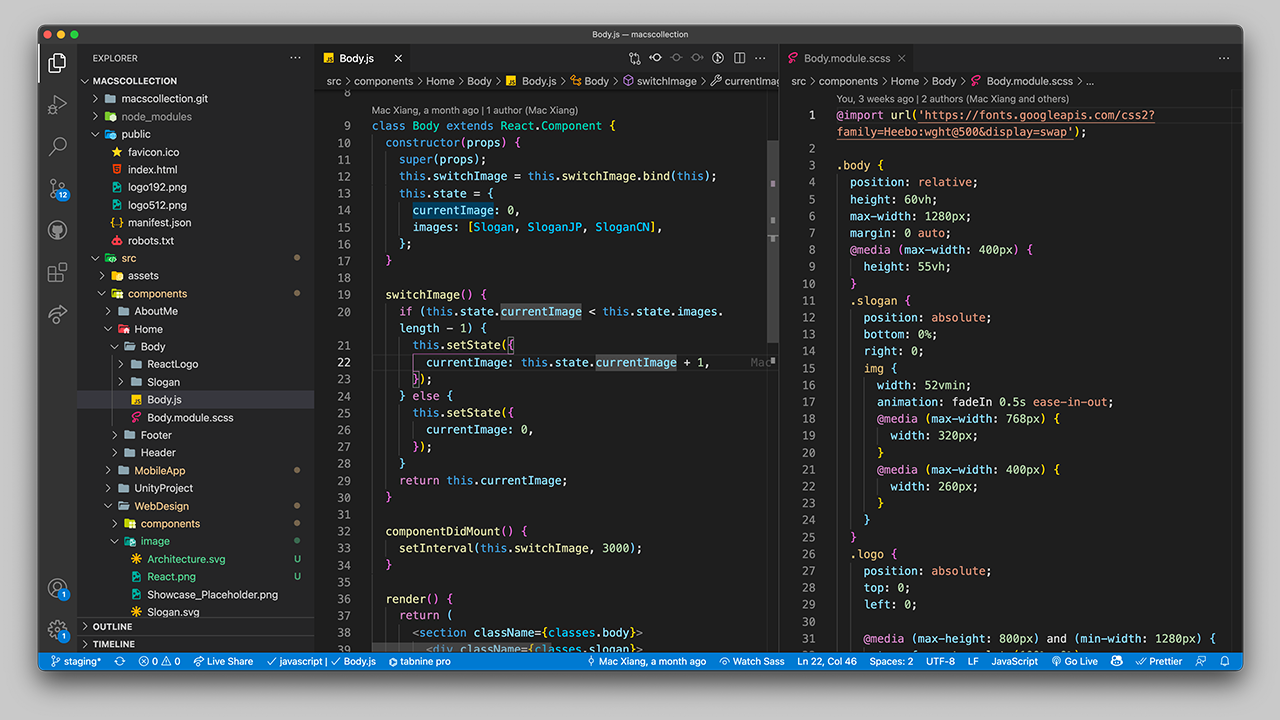Viewport: 1280px width, 720px height.
Task: Click tabnine pro in status bar
Action: (x=420, y=661)
